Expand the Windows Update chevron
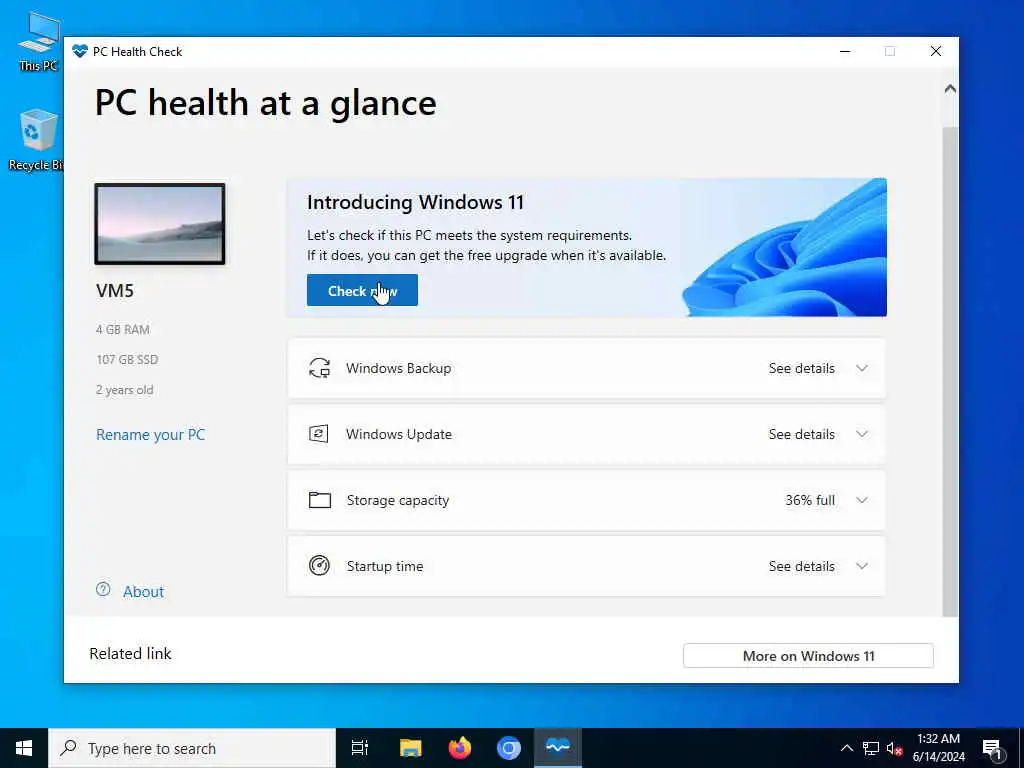This screenshot has height=768, width=1024. click(862, 434)
